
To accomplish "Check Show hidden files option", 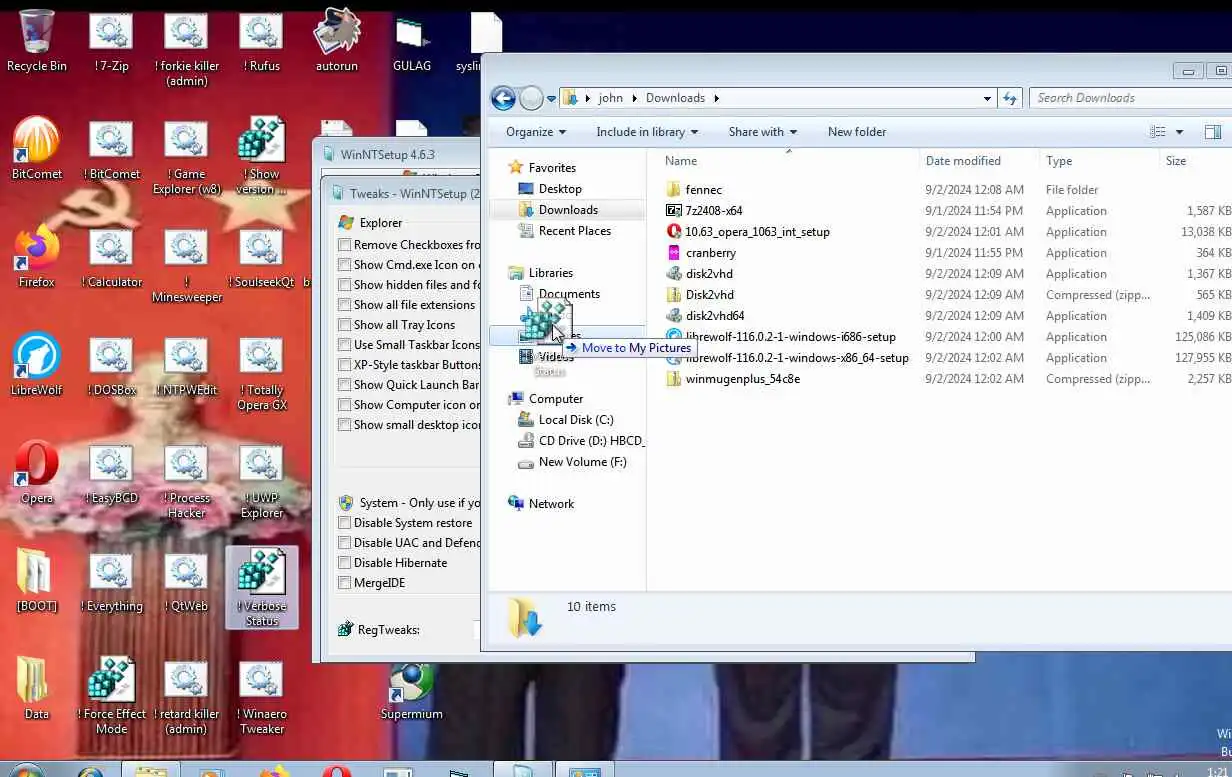I will pos(345,285).
